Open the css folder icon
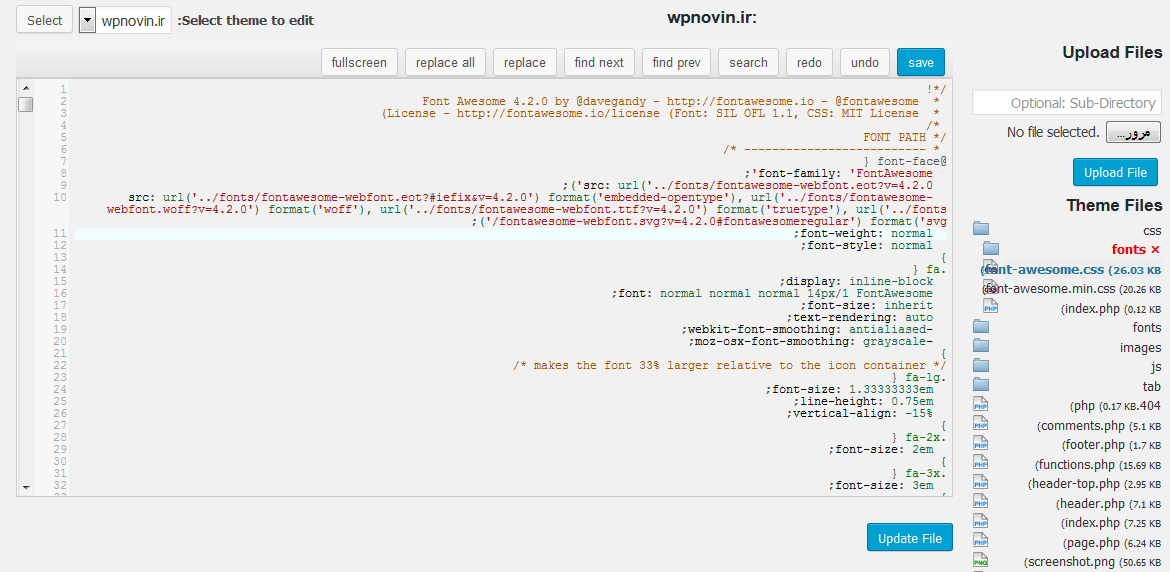Viewport: 1170px width, 572px height. coord(980,230)
